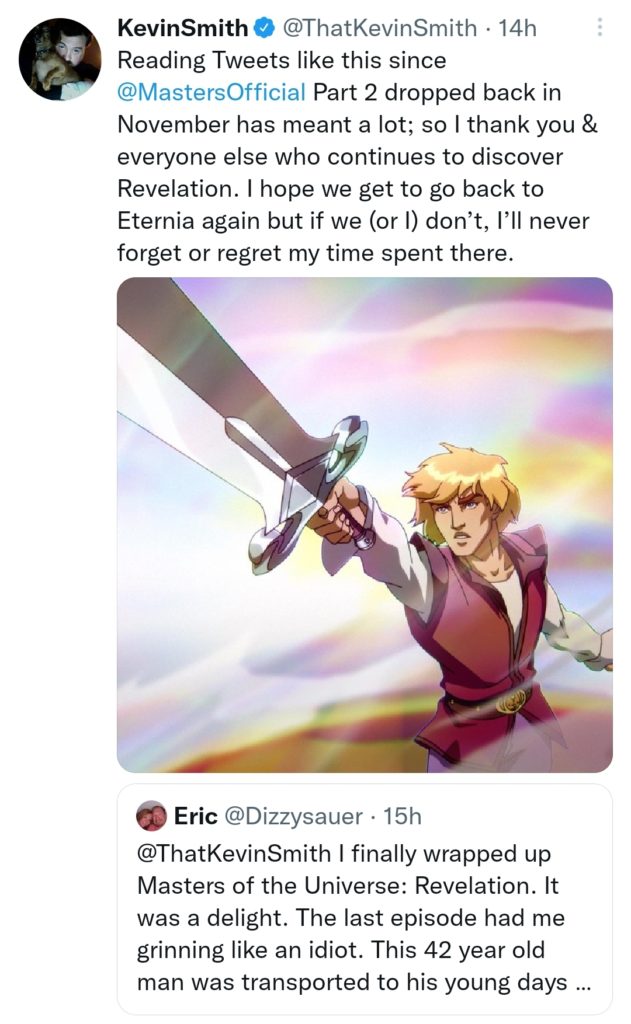The image size is (631, 1024).
Task: Open Kevin Smith's profile picture
Action: pos(59,59)
